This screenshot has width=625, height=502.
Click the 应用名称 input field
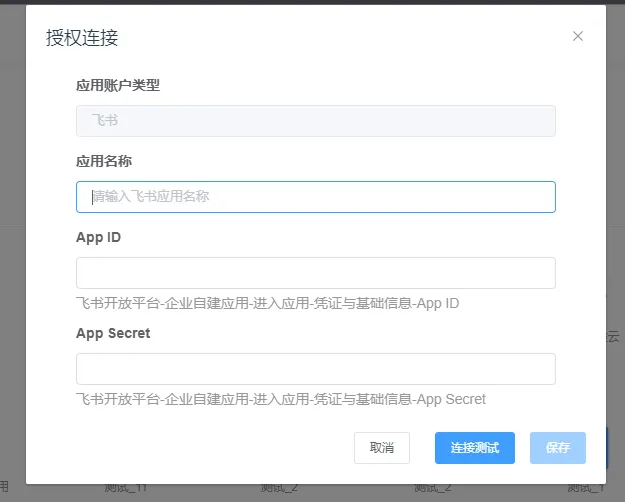[x=315, y=197]
